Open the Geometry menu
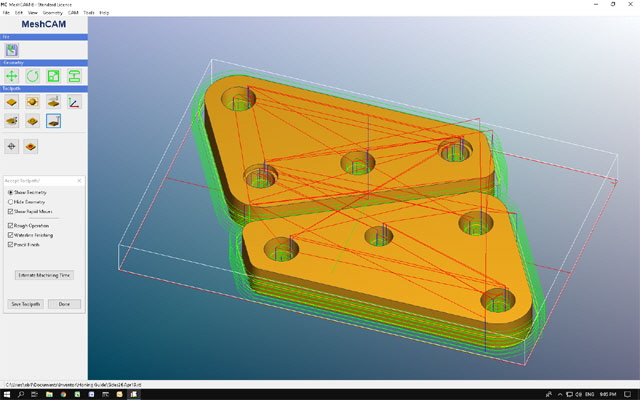The height and width of the screenshot is (400, 640). (53, 13)
